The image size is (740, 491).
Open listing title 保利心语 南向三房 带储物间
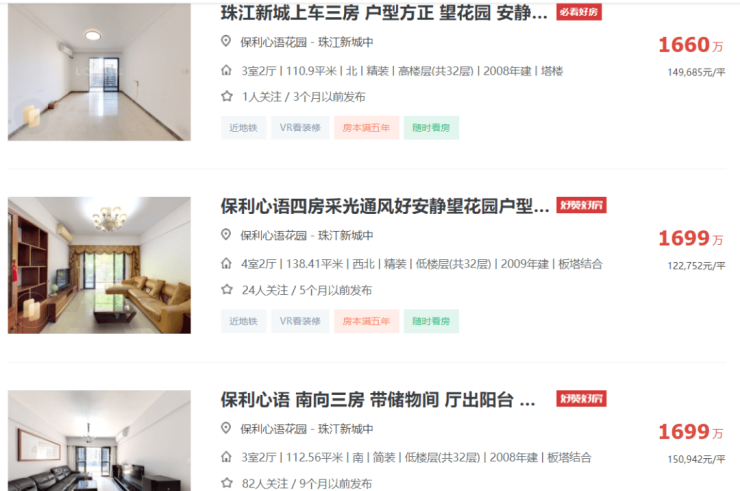(x=378, y=400)
